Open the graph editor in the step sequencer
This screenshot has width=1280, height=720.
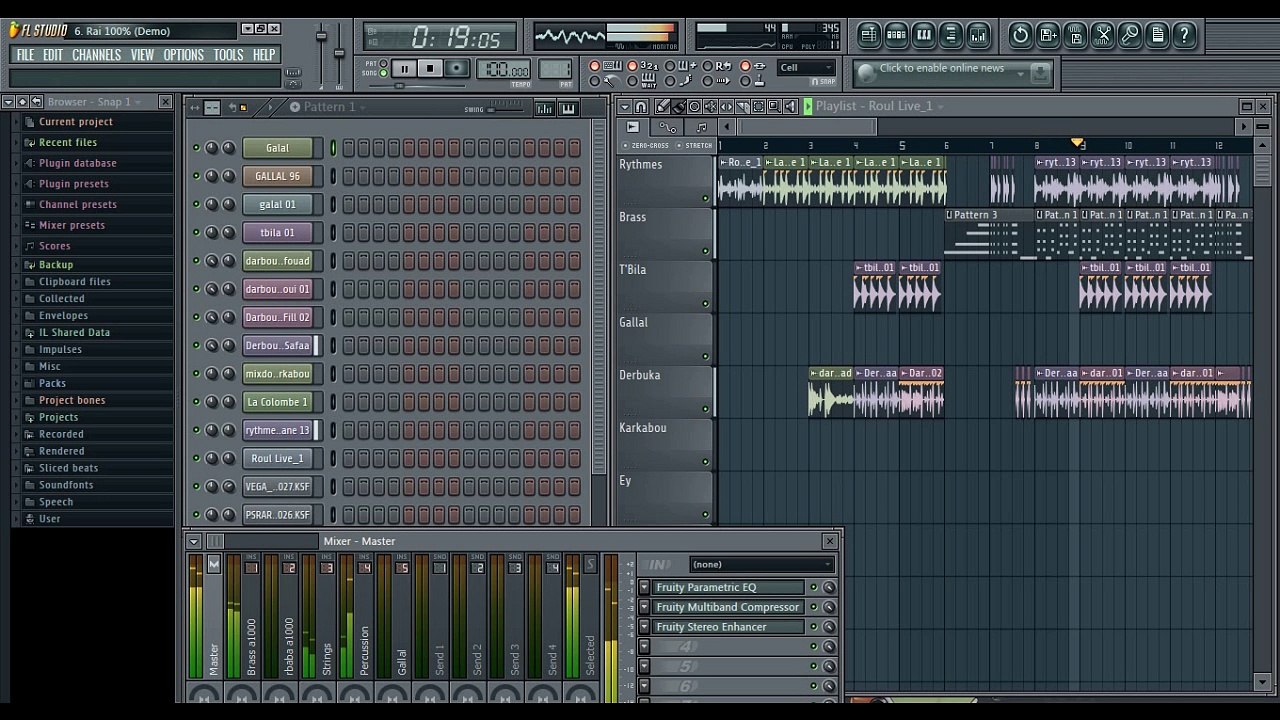pyautogui.click(x=545, y=108)
